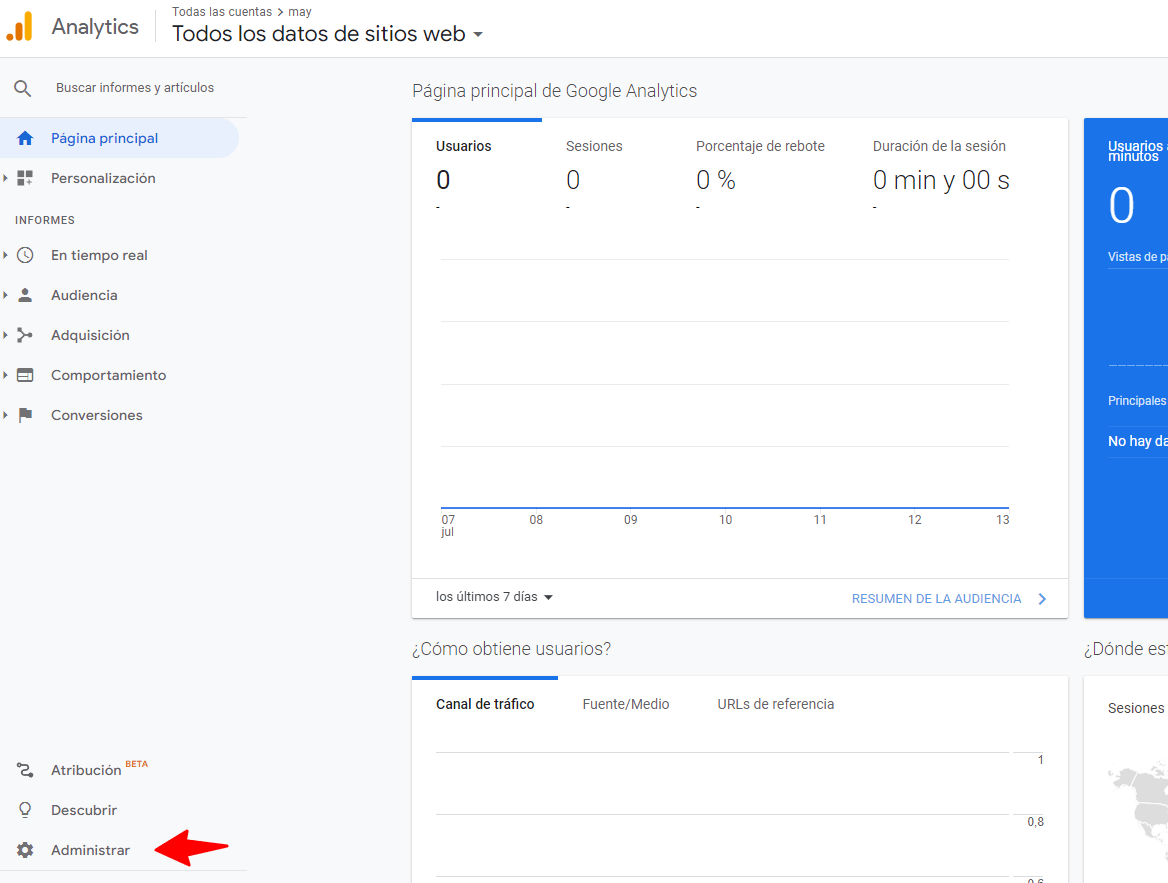Click the ¿Cómo obtiene usuarios? heading
1168x883 pixels.
[511, 649]
